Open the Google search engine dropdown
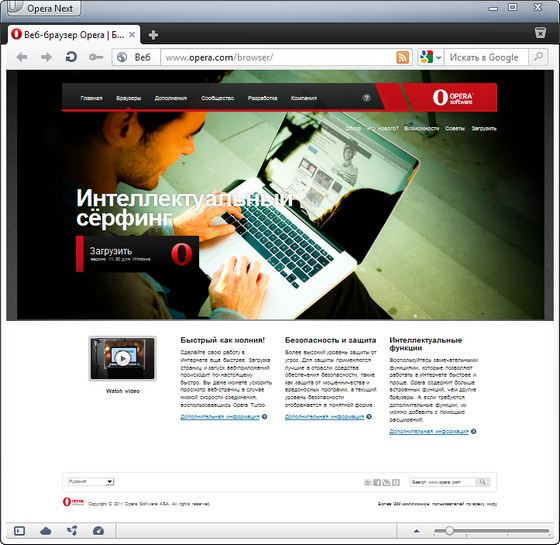 [431, 57]
